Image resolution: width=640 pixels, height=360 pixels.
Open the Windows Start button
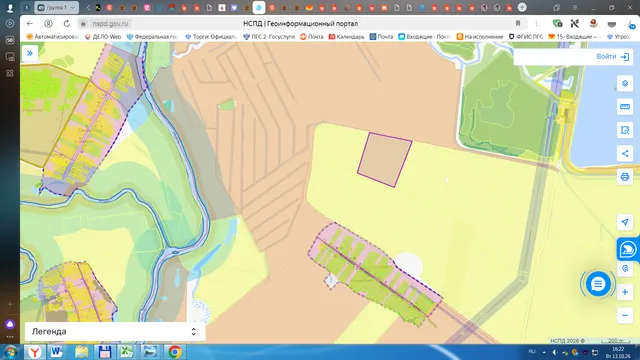10,352
